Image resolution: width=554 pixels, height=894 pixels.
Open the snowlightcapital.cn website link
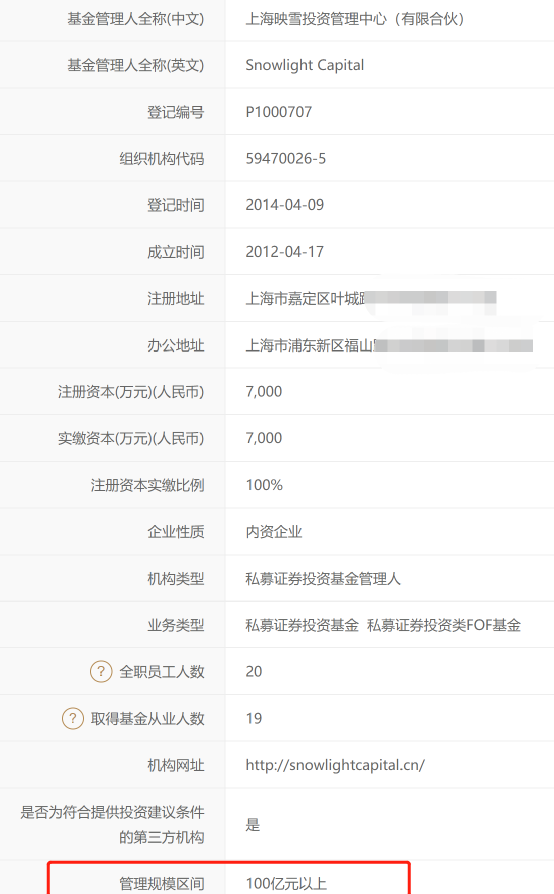[x=335, y=765]
